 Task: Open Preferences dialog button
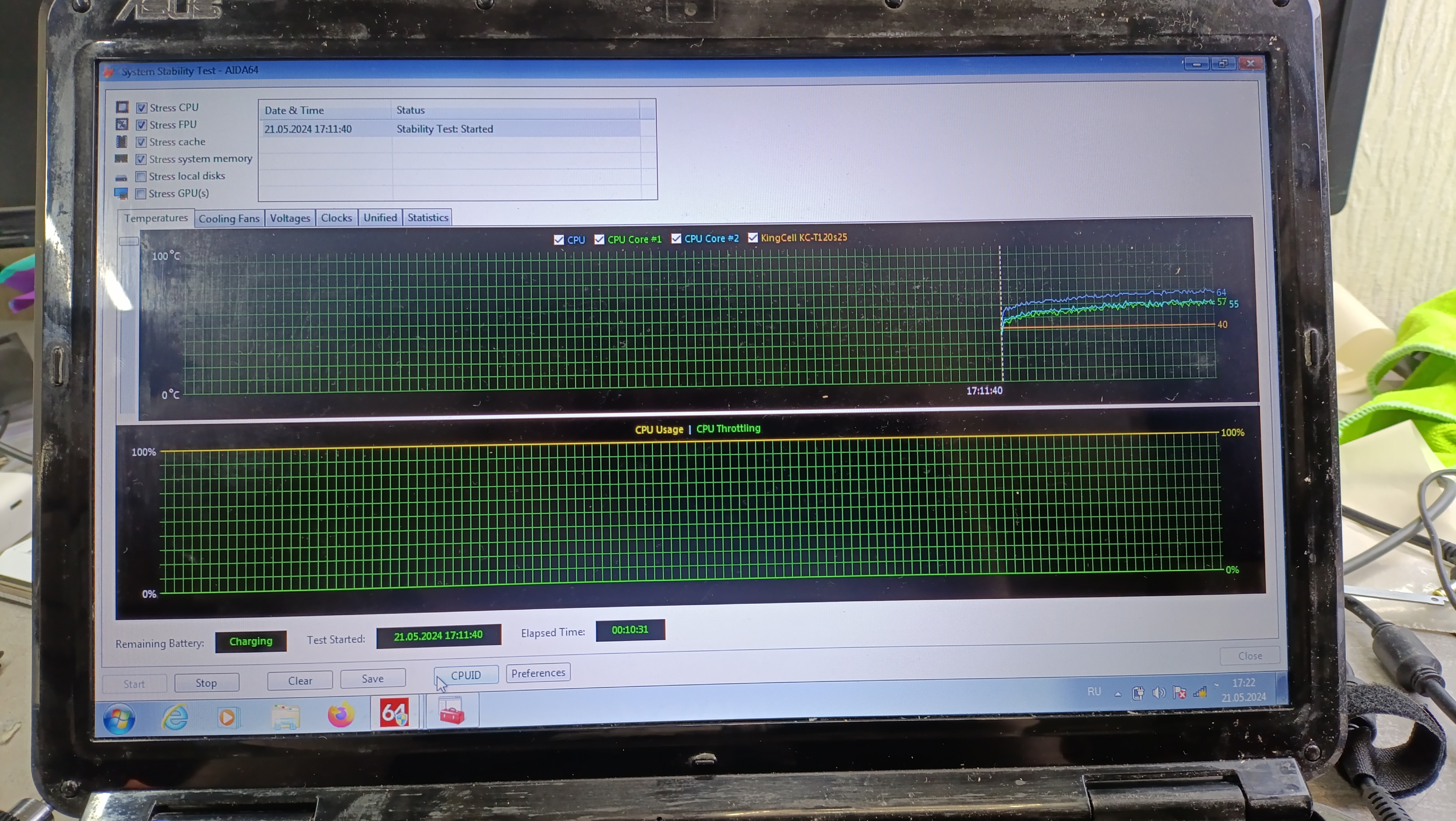click(x=538, y=673)
